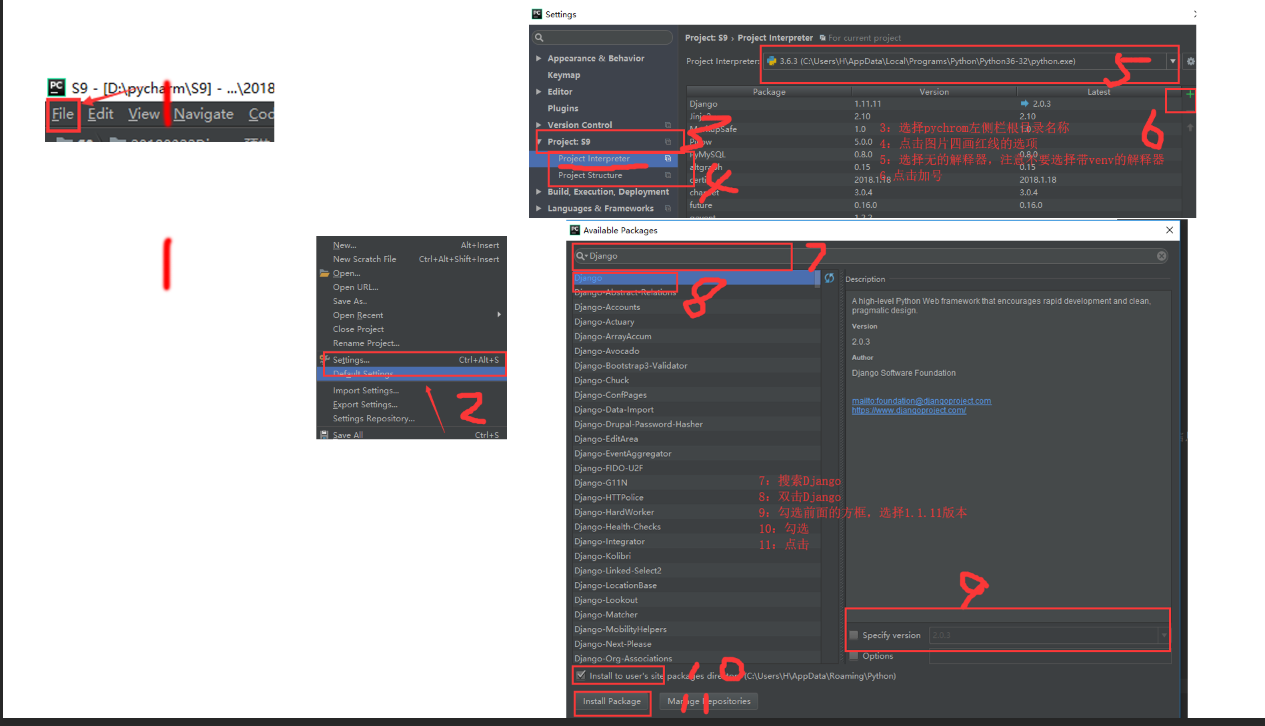Select New Scratch File menu entry
The height and width of the screenshot is (726, 1265).
coord(412,259)
